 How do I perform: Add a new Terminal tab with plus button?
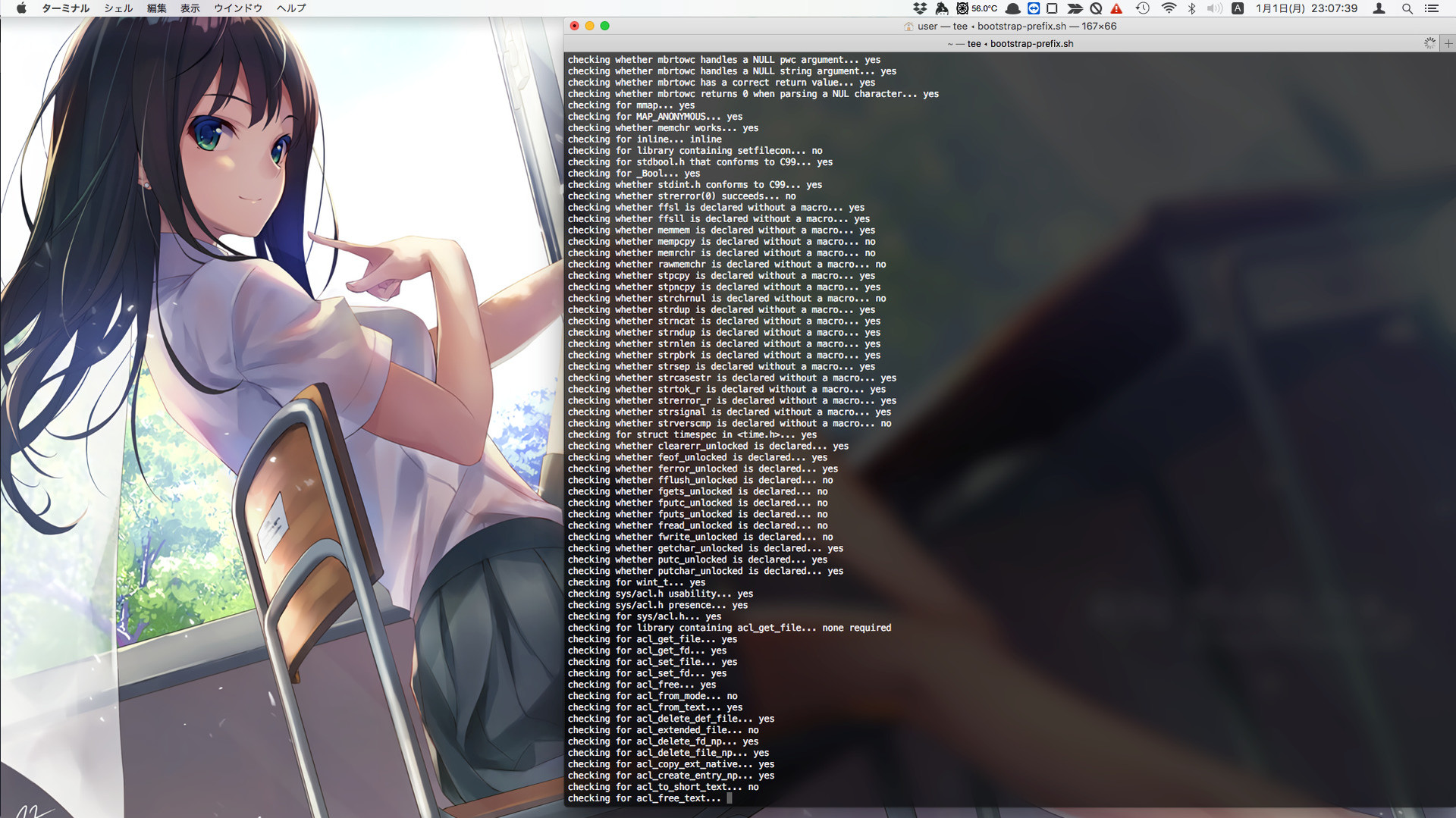[x=1448, y=43]
